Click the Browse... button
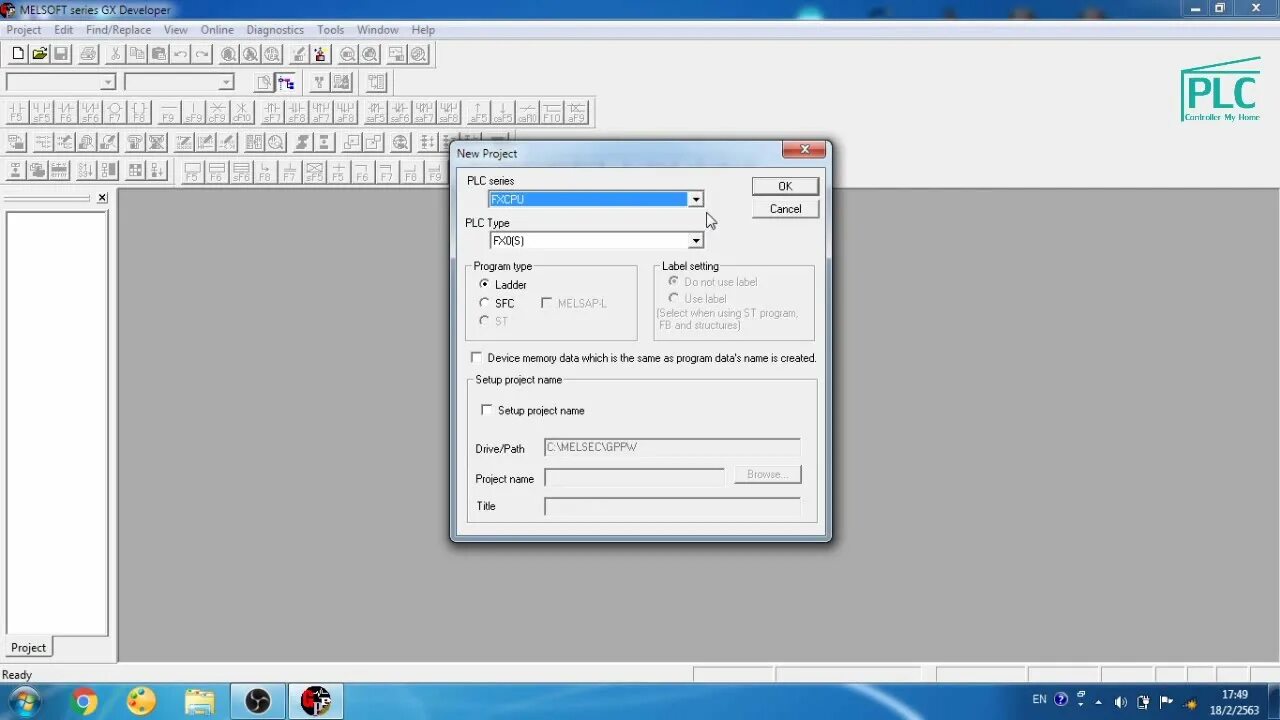The width and height of the screenshot is (1280, 720). pyautogui.click(x=768, y=474)
